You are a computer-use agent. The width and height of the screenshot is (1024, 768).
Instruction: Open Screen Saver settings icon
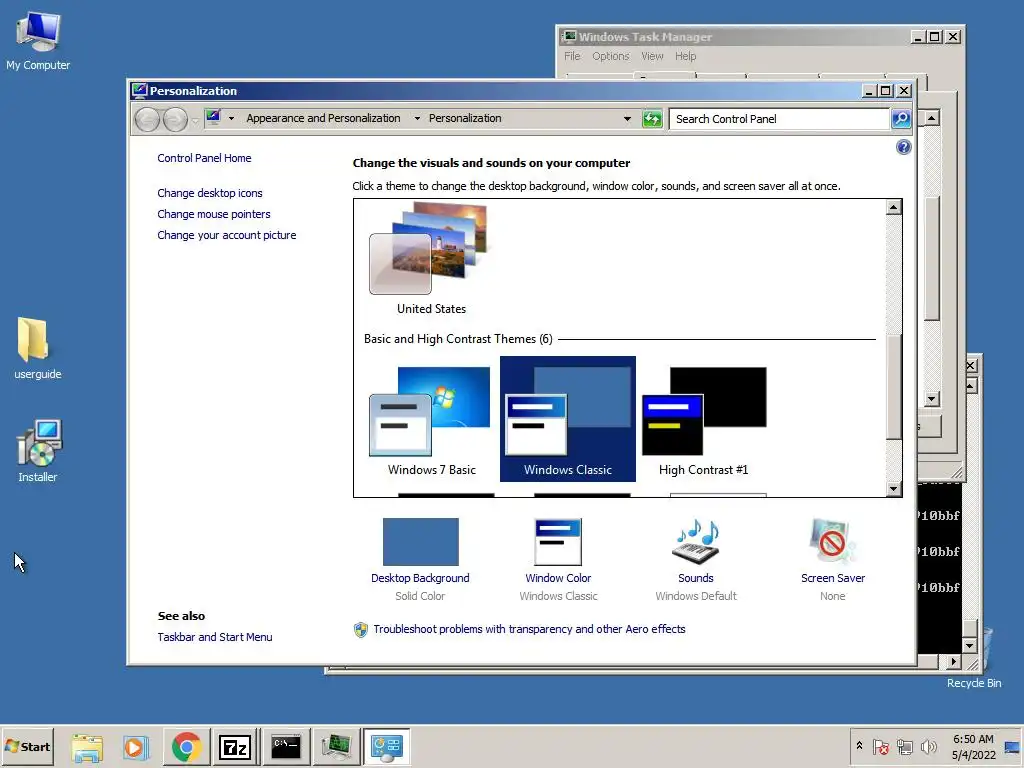coord(832,542)
